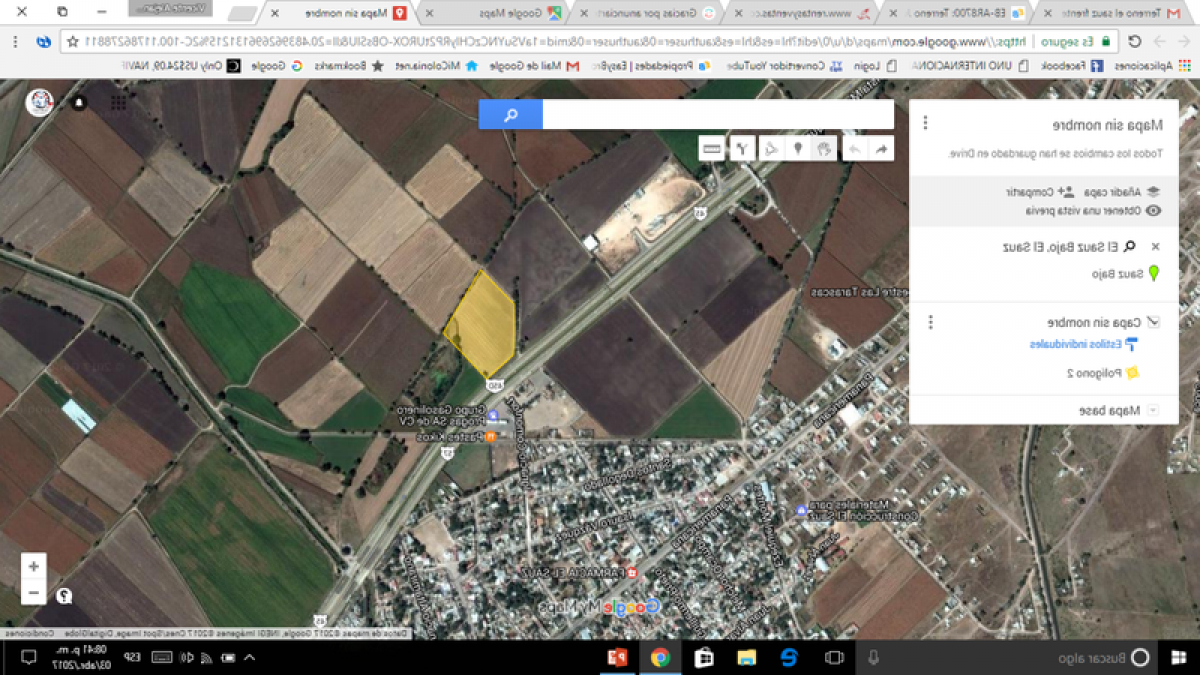The height and width of the screenshot is (675, 1200).
Task: Select the draw line tool
Action: [770, 148]
